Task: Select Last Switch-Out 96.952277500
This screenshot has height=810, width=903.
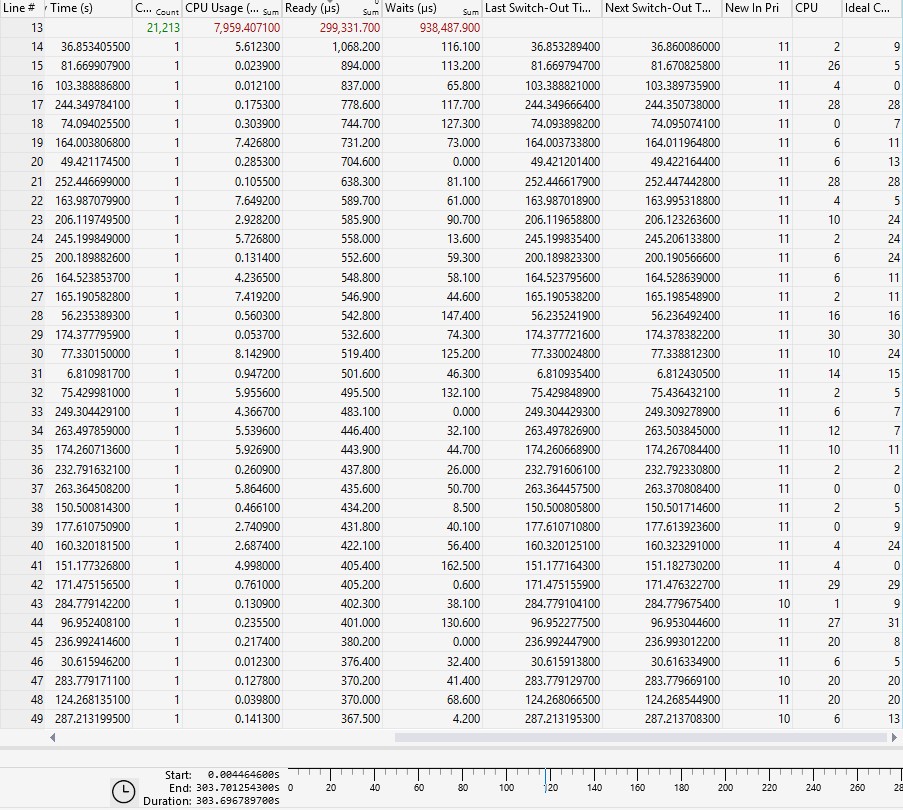Action: tap(566, 623)
